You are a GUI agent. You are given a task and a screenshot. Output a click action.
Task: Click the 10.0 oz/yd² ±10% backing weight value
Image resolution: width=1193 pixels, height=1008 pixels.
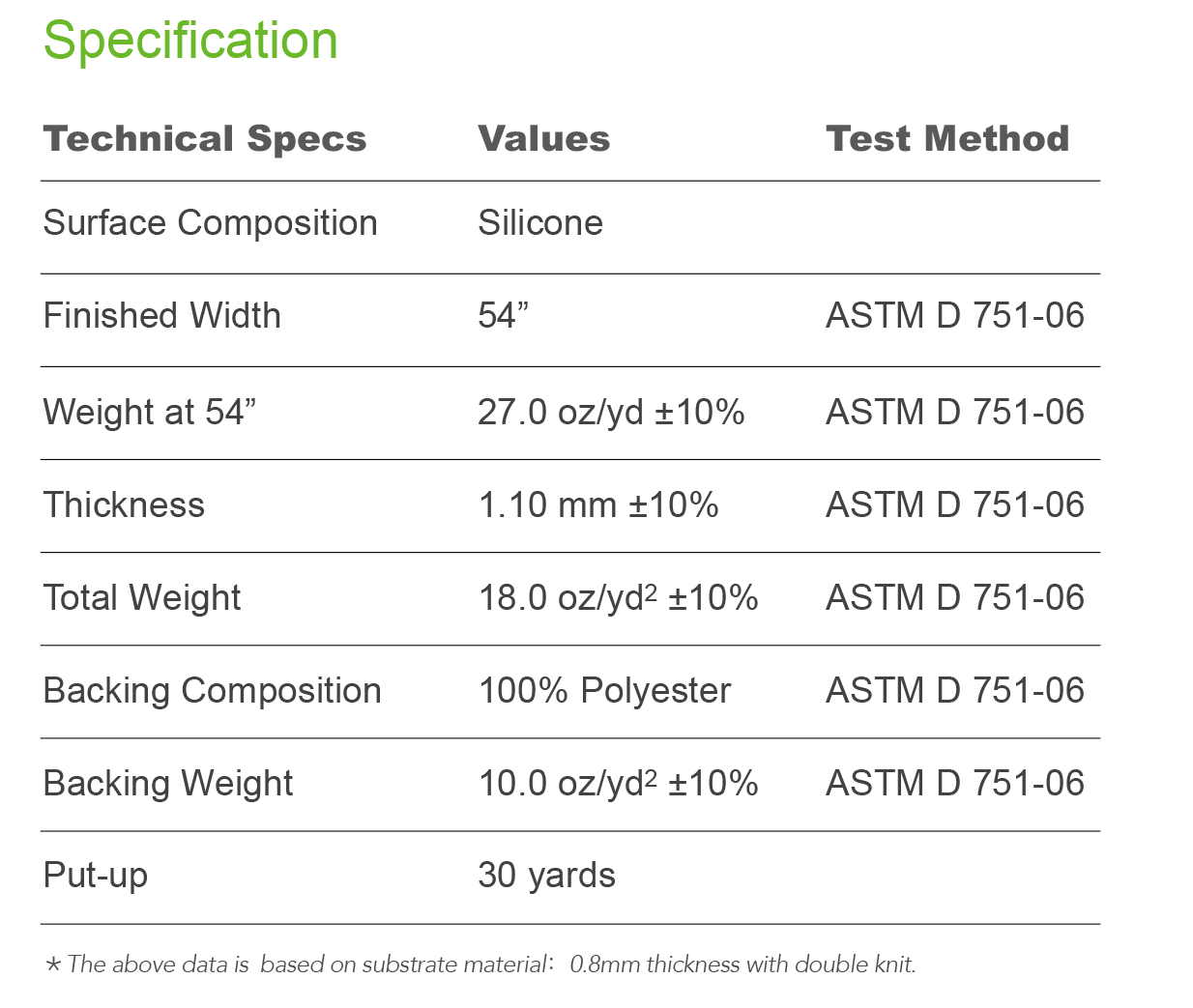coord(618,784)
